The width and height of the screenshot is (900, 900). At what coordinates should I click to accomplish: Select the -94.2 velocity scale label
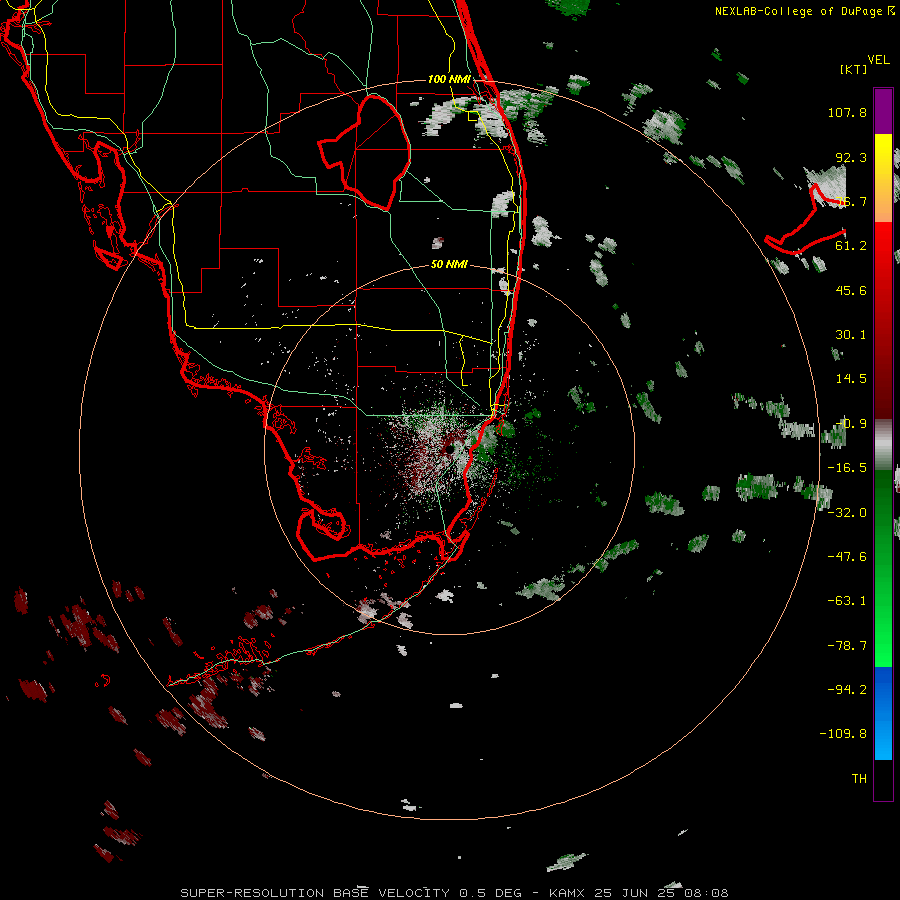tap(847, 689)
